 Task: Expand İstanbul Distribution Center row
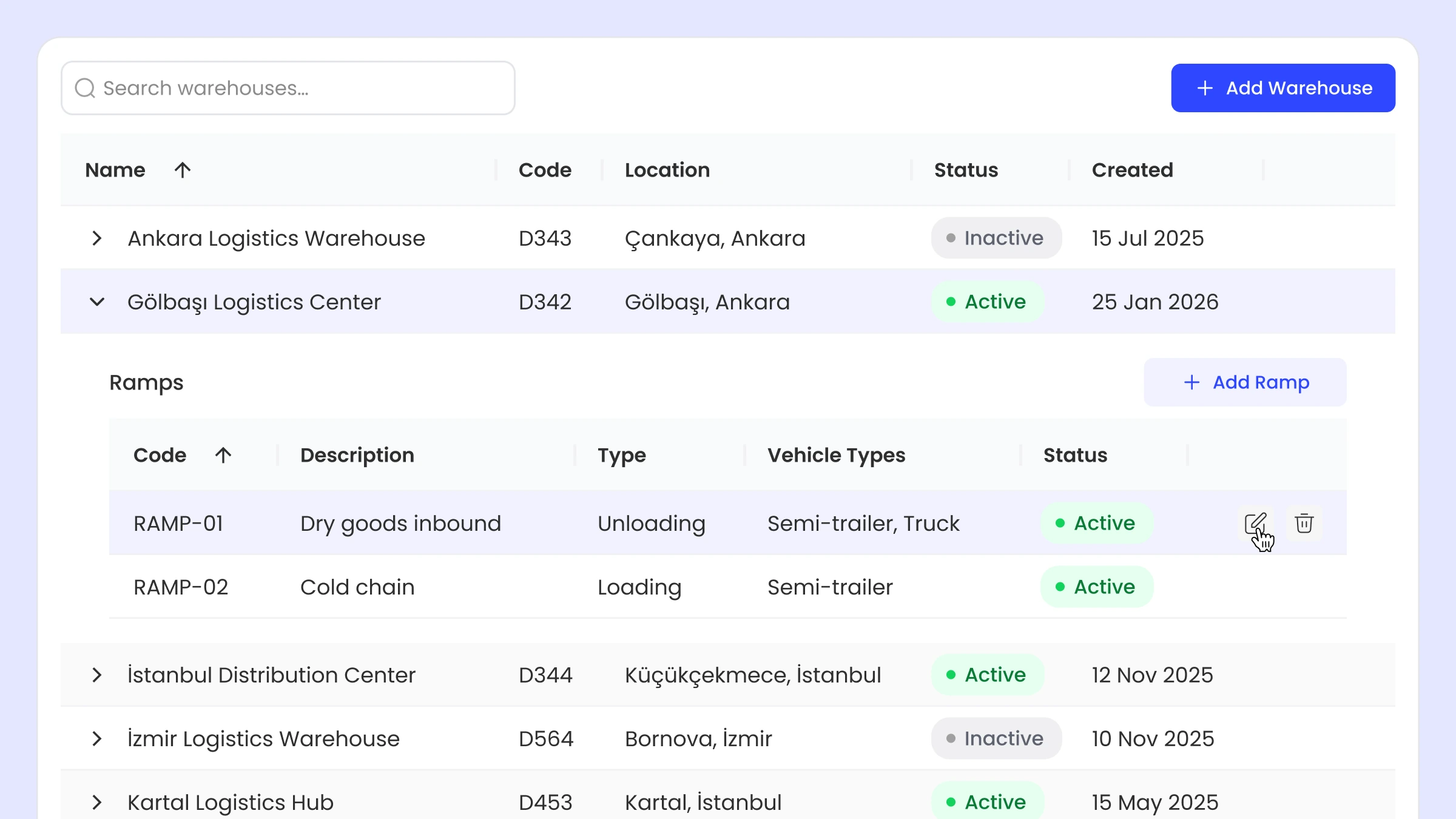96,675
